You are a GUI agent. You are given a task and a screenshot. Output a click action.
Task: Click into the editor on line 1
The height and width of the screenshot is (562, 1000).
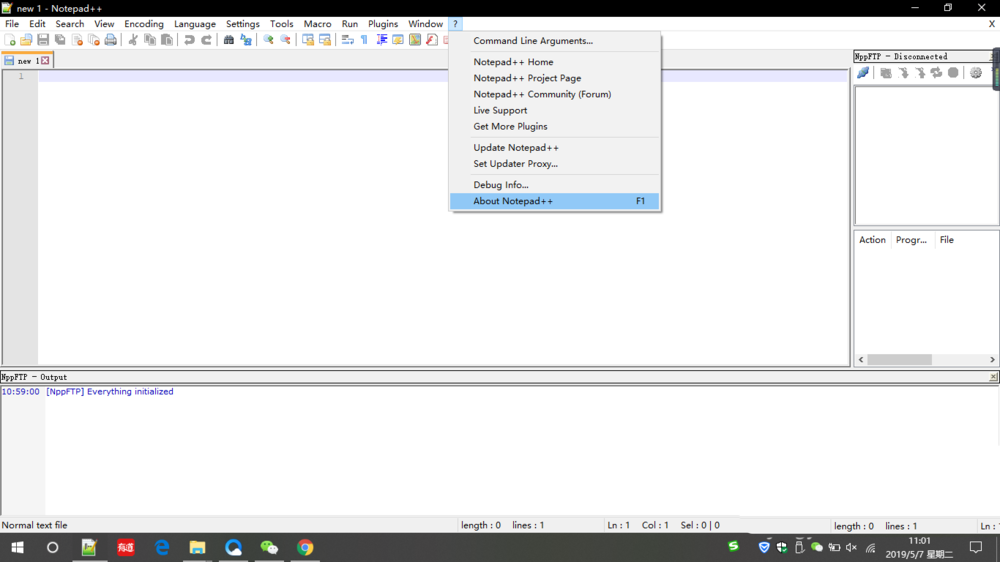point(443,77)
